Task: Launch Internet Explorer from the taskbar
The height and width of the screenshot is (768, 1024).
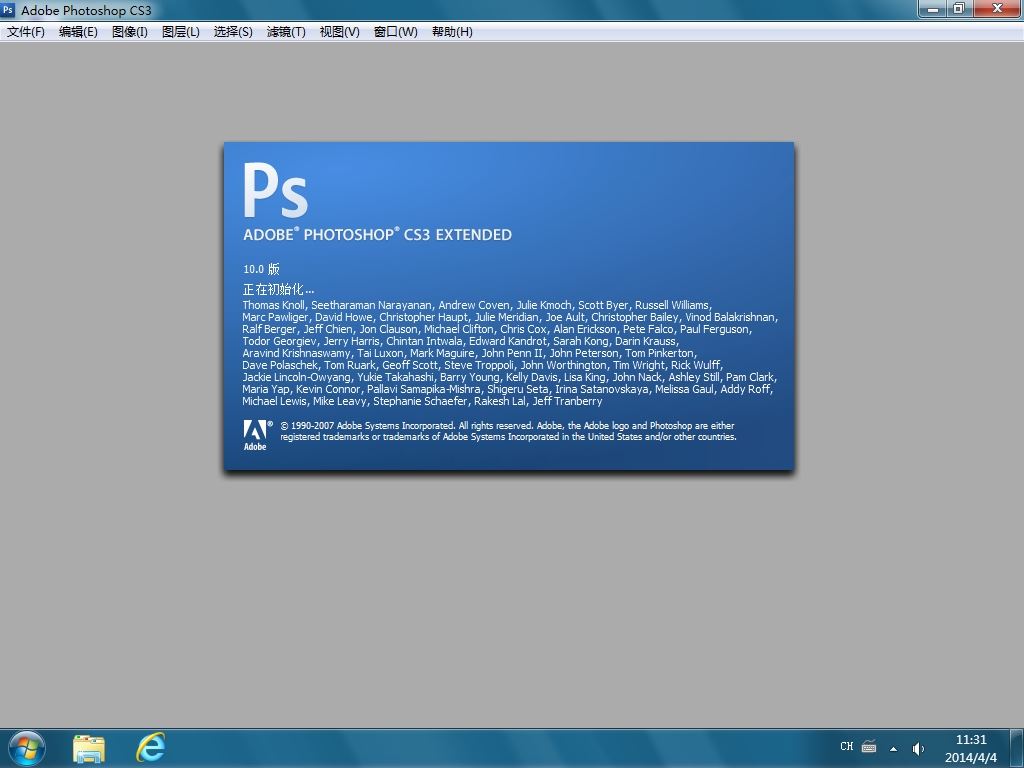Action: pos(150,747)
